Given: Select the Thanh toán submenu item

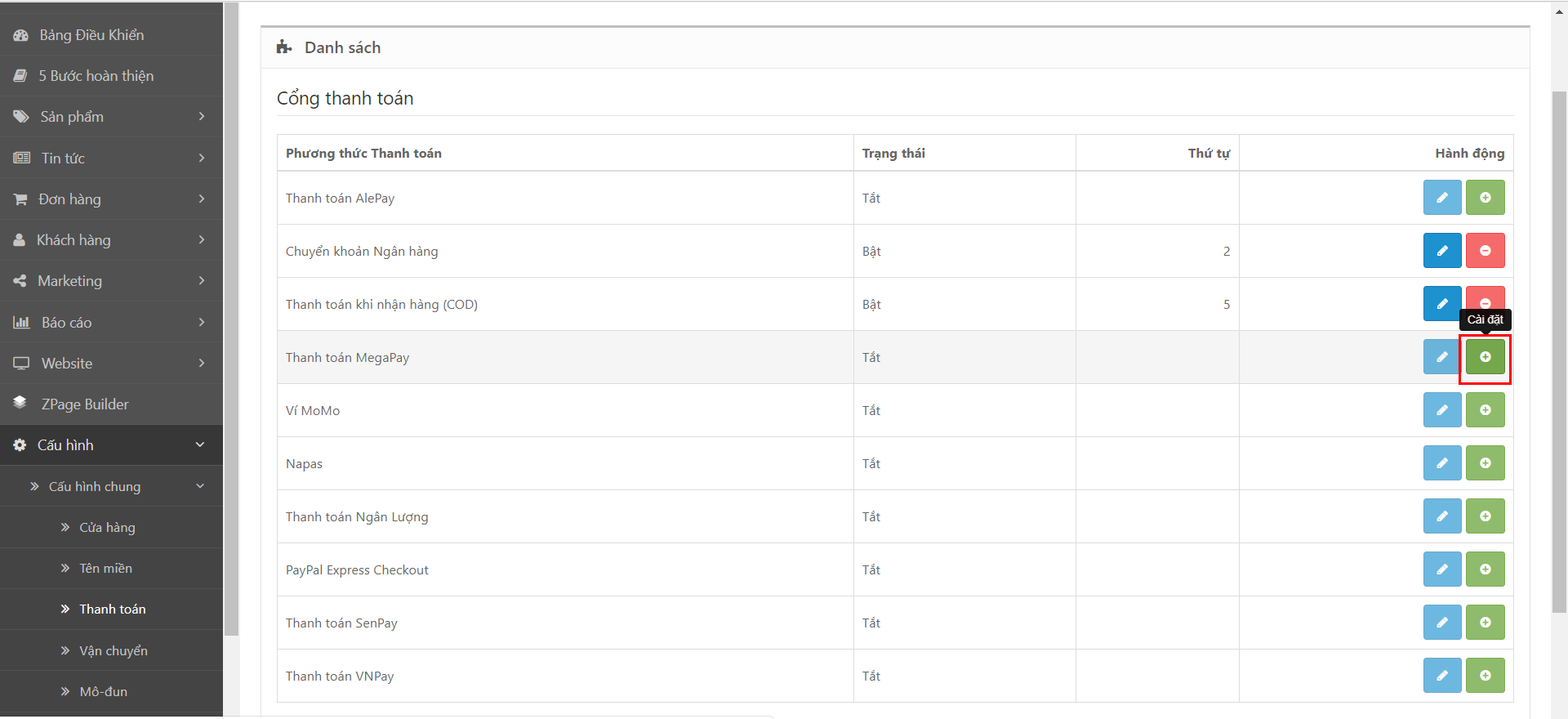Looking at the screenshot, I should [111, 610].
